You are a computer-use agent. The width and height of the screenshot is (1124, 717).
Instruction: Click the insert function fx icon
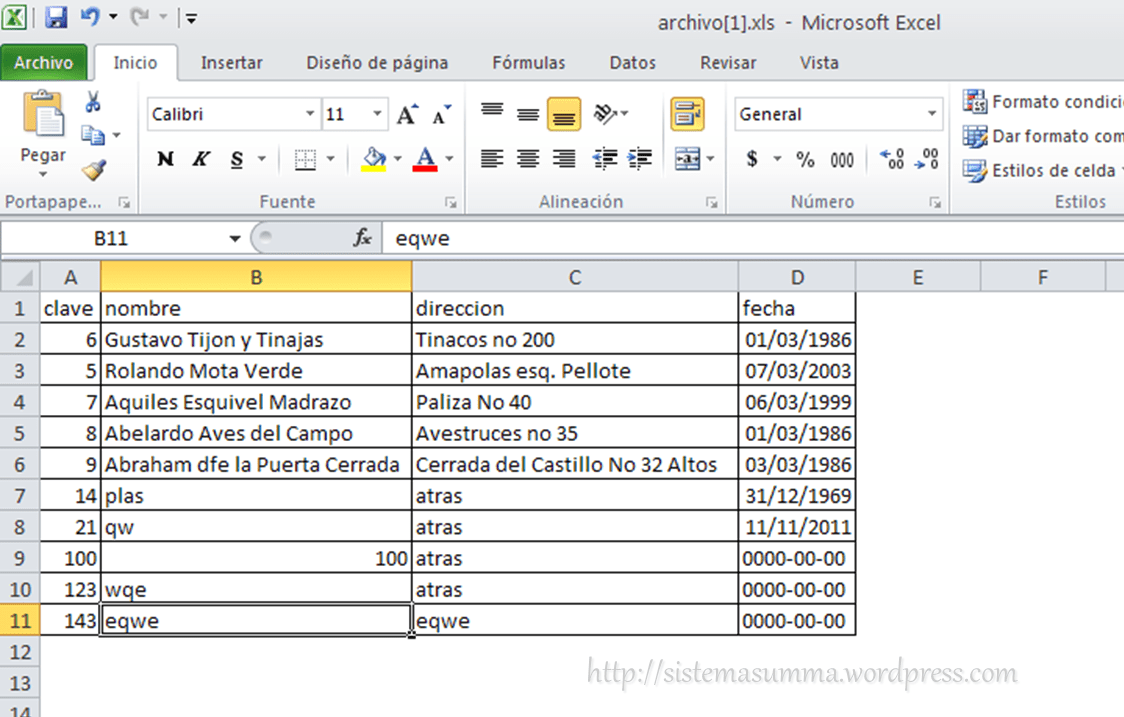(x=362, y=239)
